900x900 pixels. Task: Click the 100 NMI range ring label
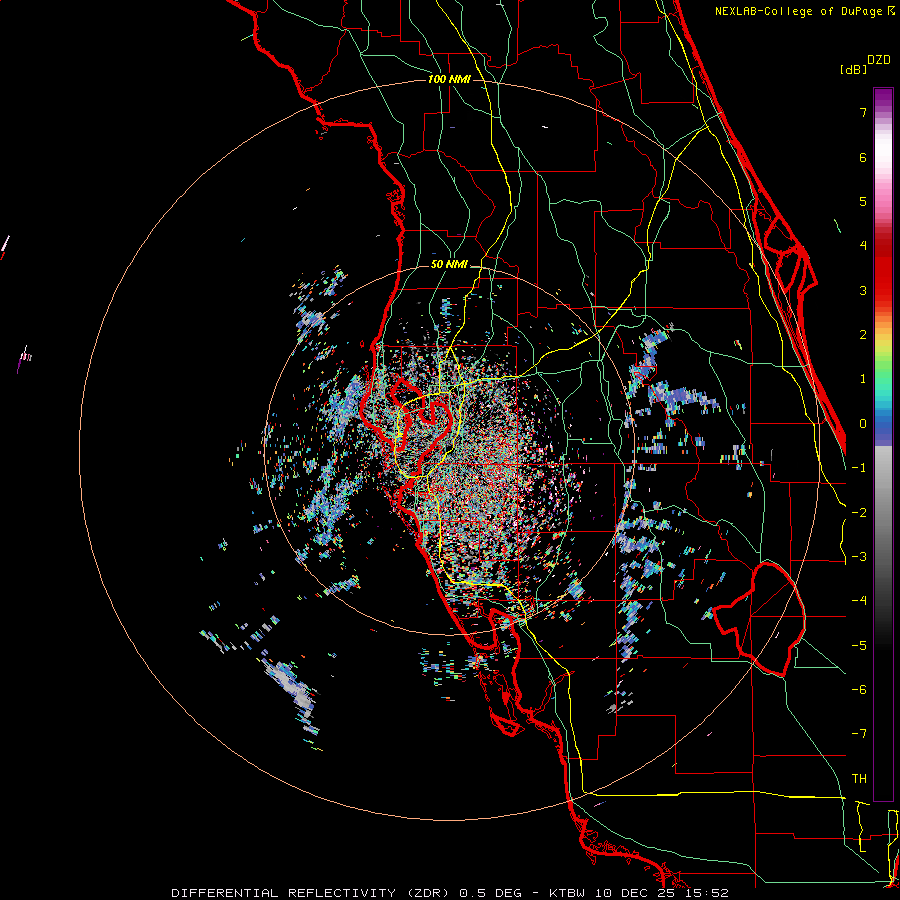[449, 79]
